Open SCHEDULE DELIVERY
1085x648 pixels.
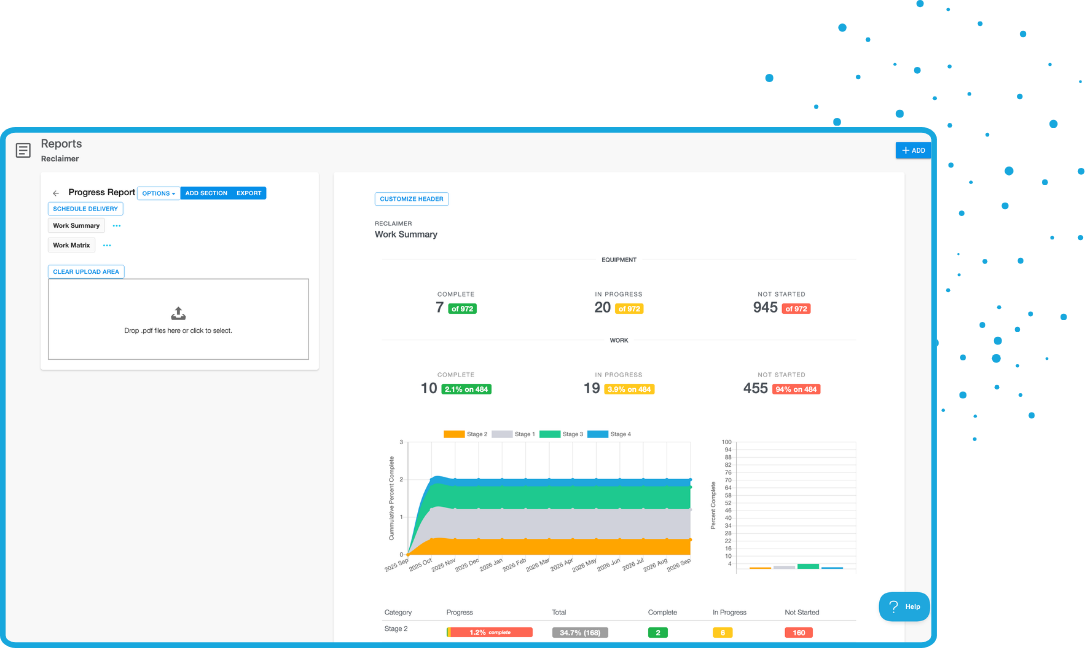[x=86, y=208]
